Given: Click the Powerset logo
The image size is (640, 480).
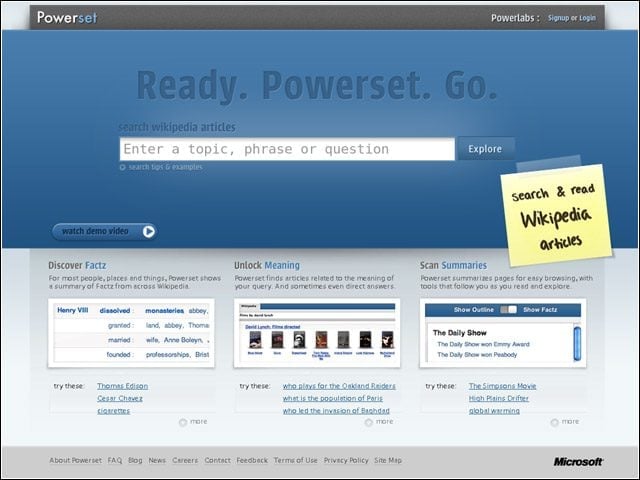Looking at the screenshot, I should pyautogui.click(x=67, y=18).
